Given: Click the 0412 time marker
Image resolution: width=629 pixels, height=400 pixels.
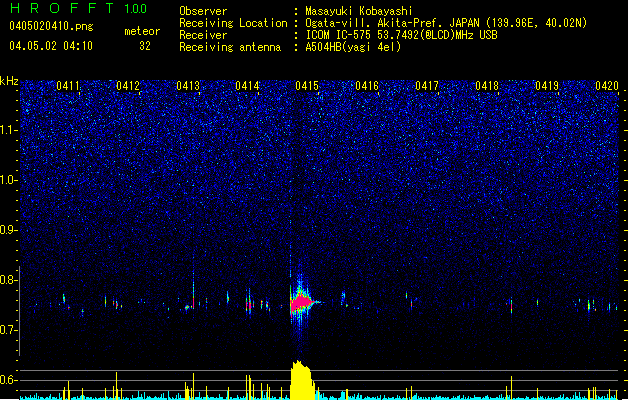Looking at the screenshot, I should pyautogui.click(x=128, y=86).
